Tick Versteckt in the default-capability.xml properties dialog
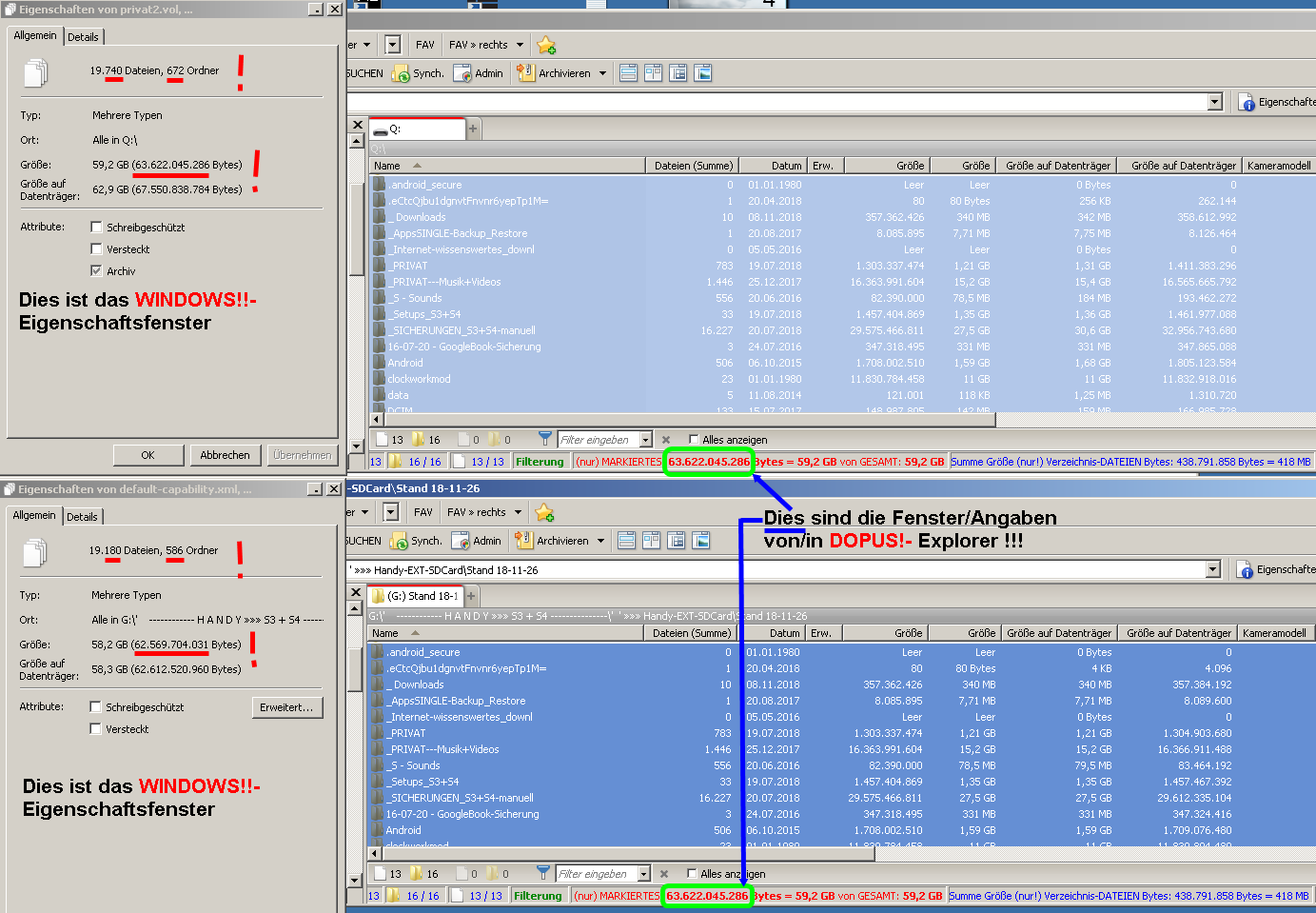Viewport: 1316px width, 913px height. (x=95, y=729)
